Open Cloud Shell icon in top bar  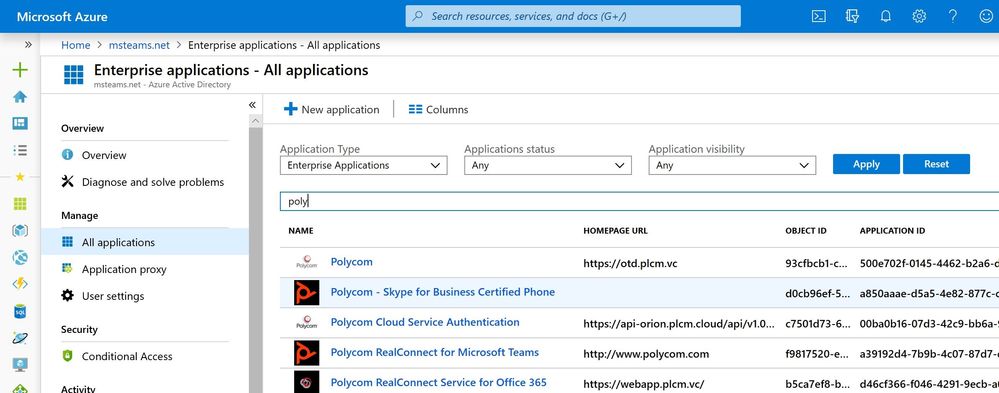(x=819, y=17)
